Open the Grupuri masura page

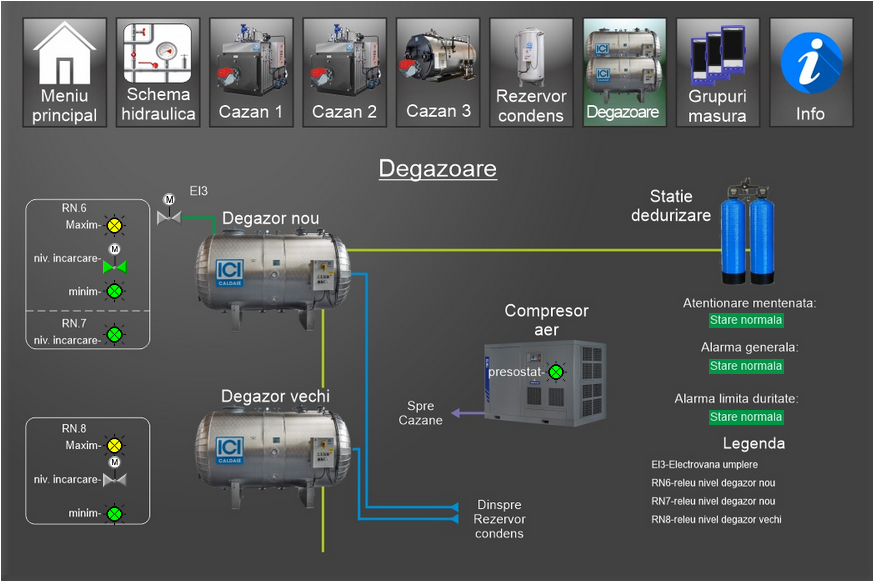click(x=717, y=72)
